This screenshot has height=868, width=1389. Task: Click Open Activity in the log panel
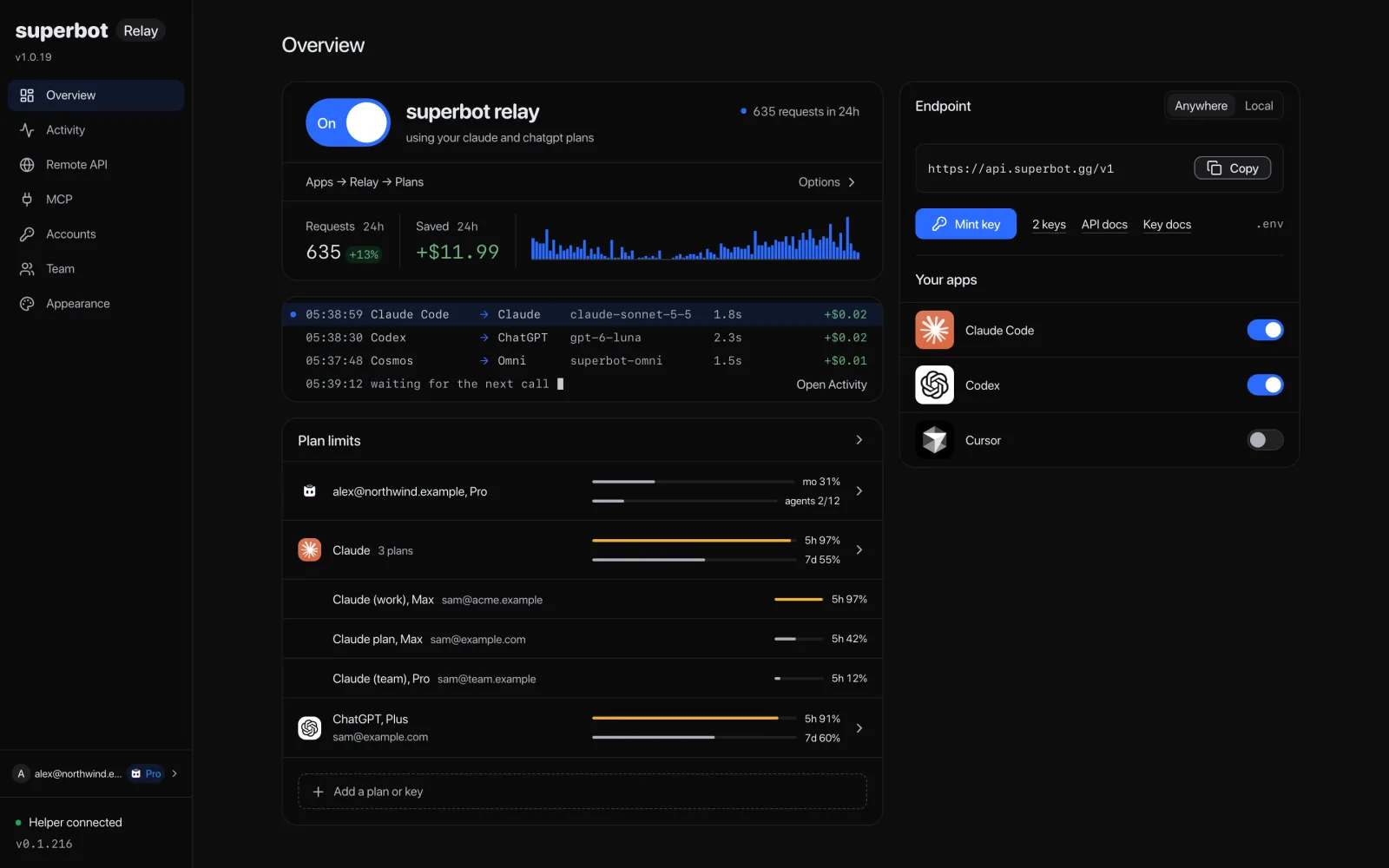click(x=832, y=385)
